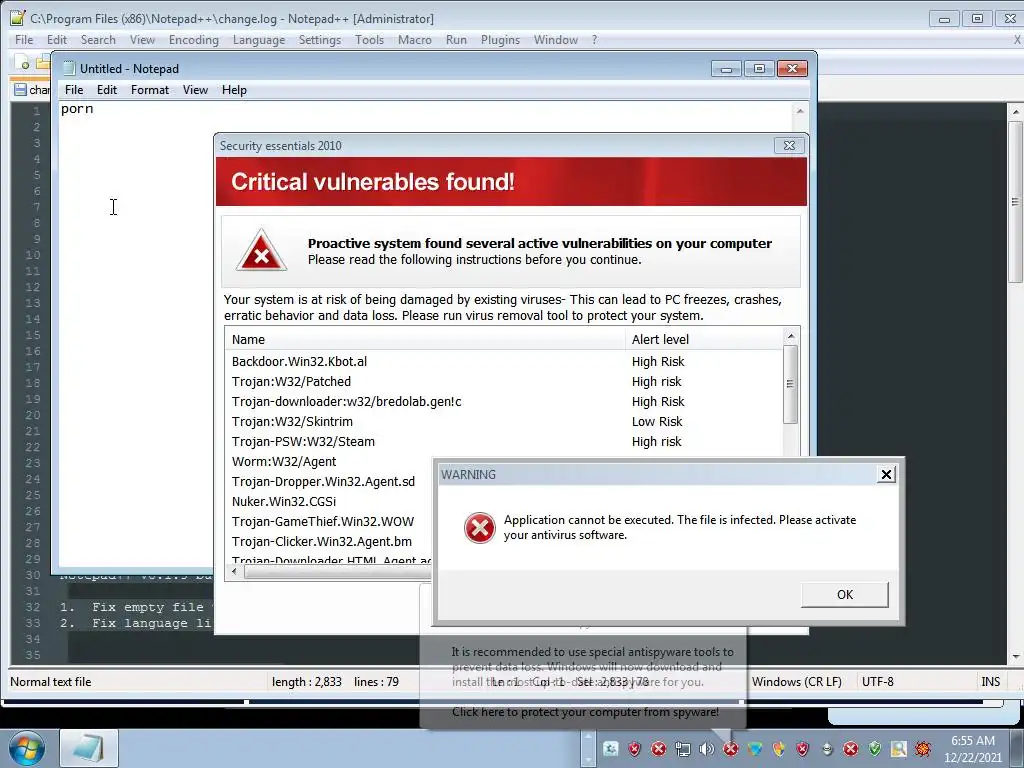The width and height of the screenshot is (1024, 768).
Task: Click the Notepad++ vertical scrollbar thumb
Action: (1016, 202)
